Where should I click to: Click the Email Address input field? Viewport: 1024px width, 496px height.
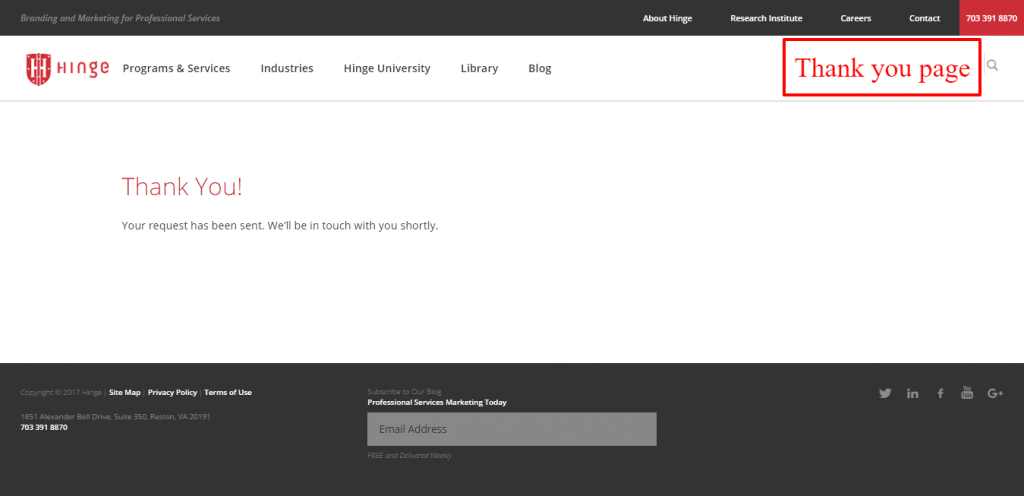[x=511, y=429]
